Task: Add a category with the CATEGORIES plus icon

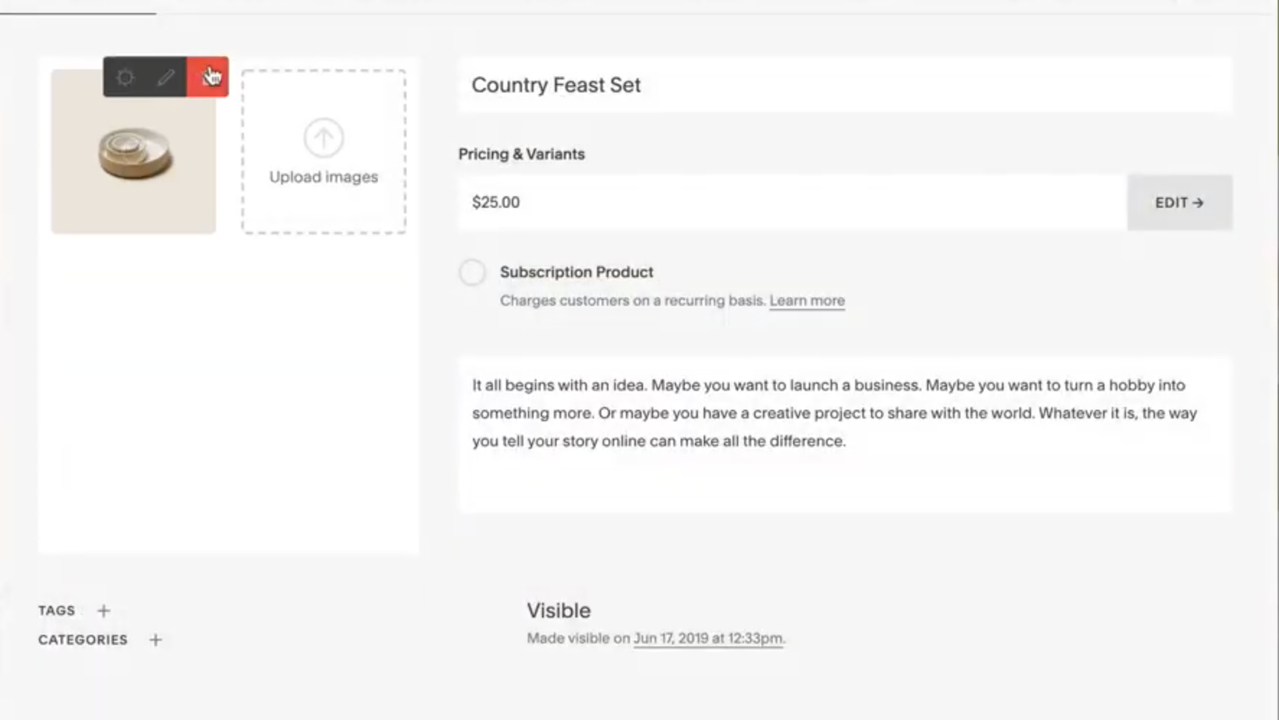Action: (x=155, y=640)
